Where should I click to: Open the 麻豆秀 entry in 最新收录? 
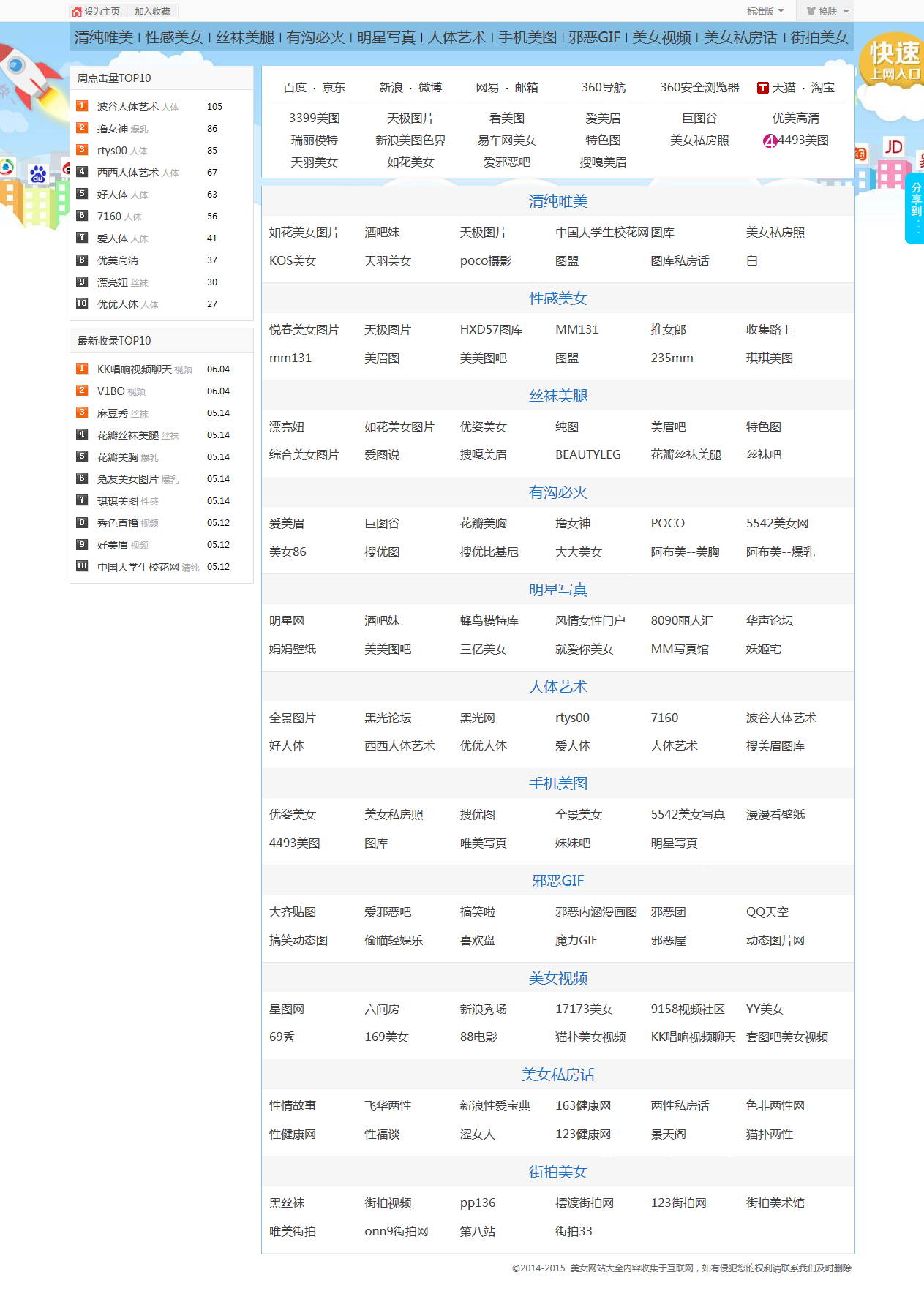coord(113,413)
